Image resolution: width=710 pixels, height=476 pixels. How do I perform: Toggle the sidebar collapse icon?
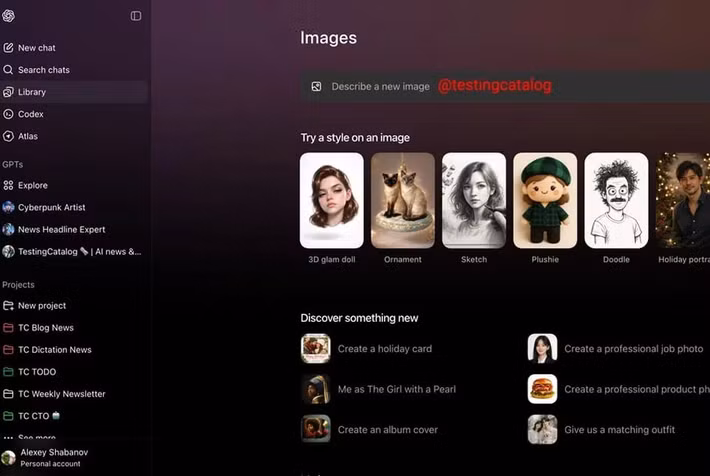pyautogui.click(x=136, y=16)
